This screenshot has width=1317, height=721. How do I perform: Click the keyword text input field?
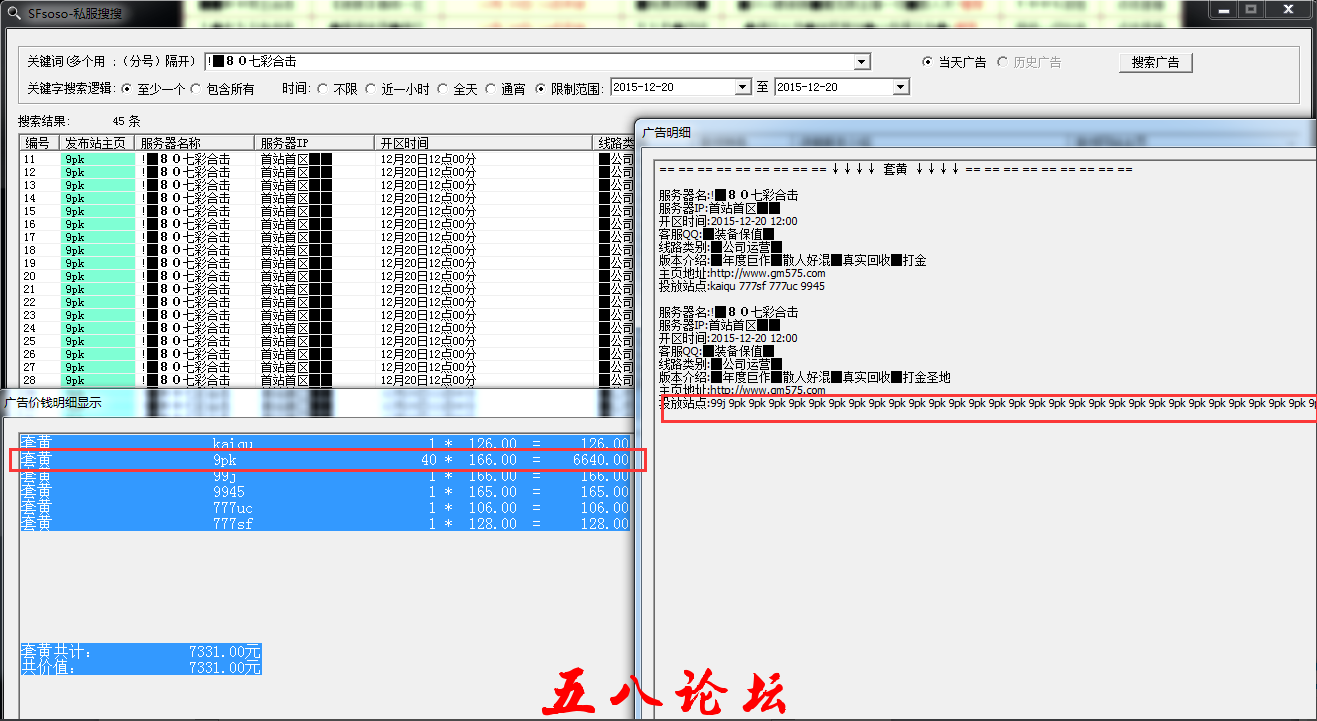pyautogui.click(x=530, y=62)
